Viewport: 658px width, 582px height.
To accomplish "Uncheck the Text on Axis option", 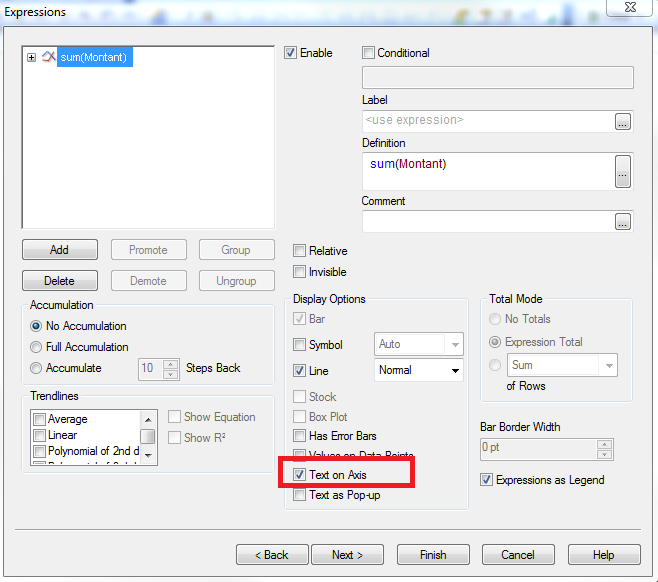I will (x=299, y=475).
